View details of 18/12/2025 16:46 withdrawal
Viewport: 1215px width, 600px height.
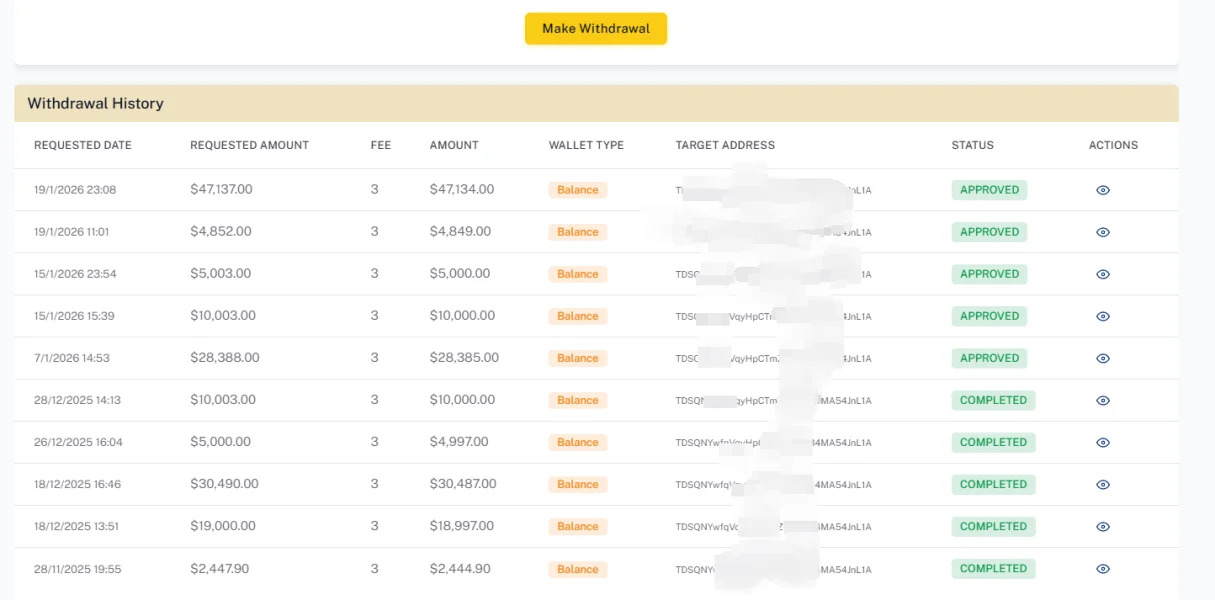point(1103,484)
